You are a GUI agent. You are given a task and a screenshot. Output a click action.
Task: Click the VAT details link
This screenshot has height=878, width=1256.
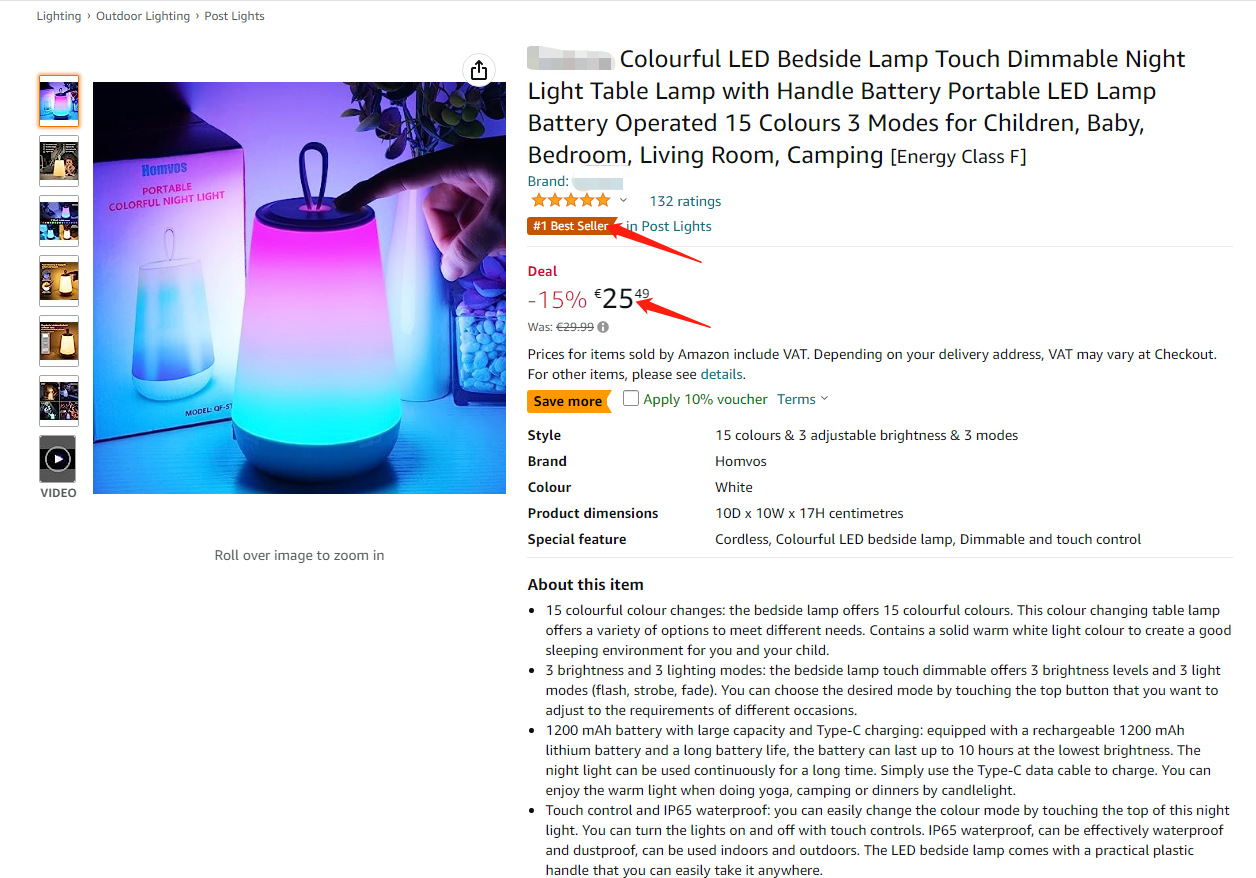[x=721, y=374]
